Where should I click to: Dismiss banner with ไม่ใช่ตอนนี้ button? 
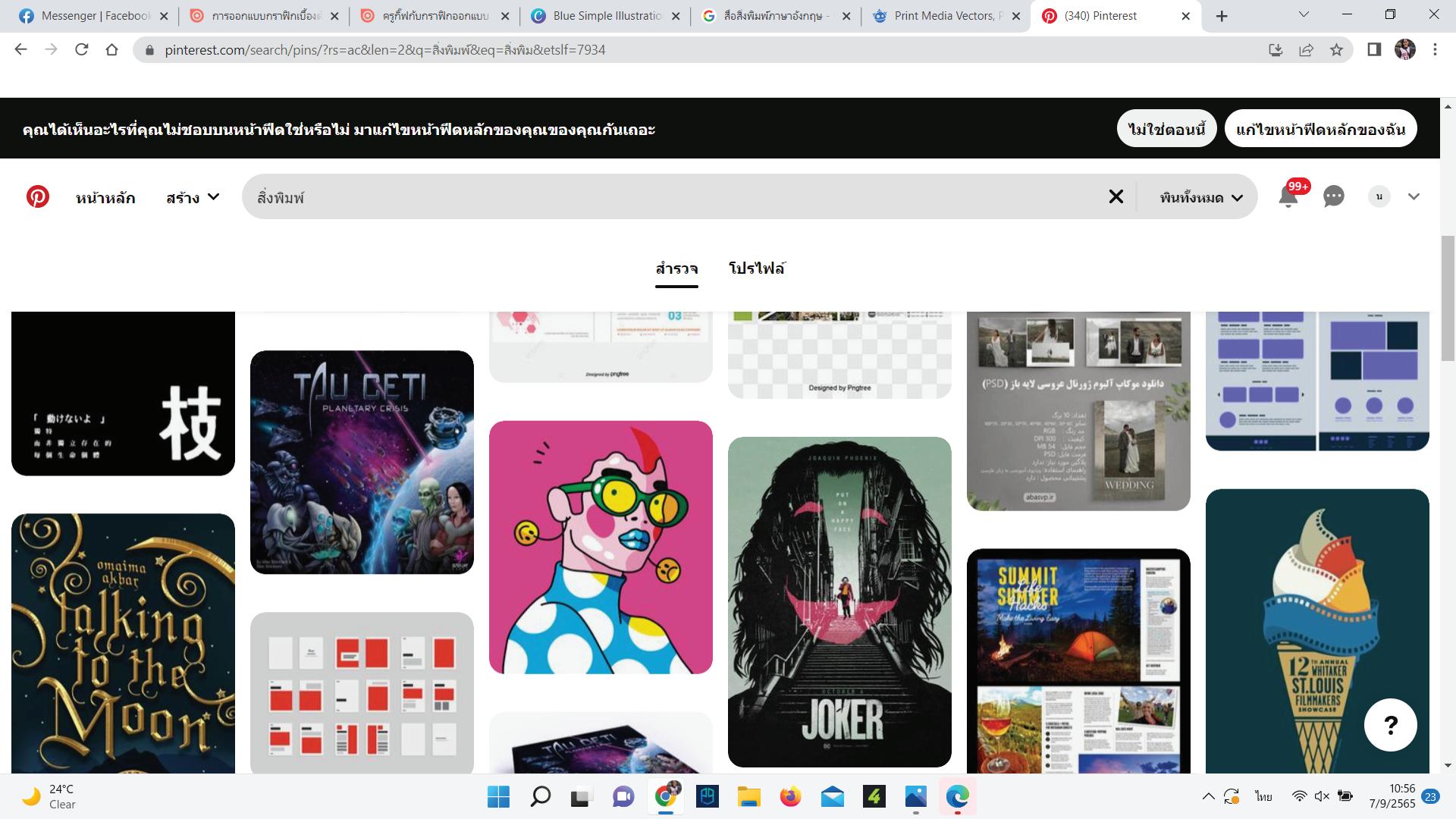tap(1166, 129)
